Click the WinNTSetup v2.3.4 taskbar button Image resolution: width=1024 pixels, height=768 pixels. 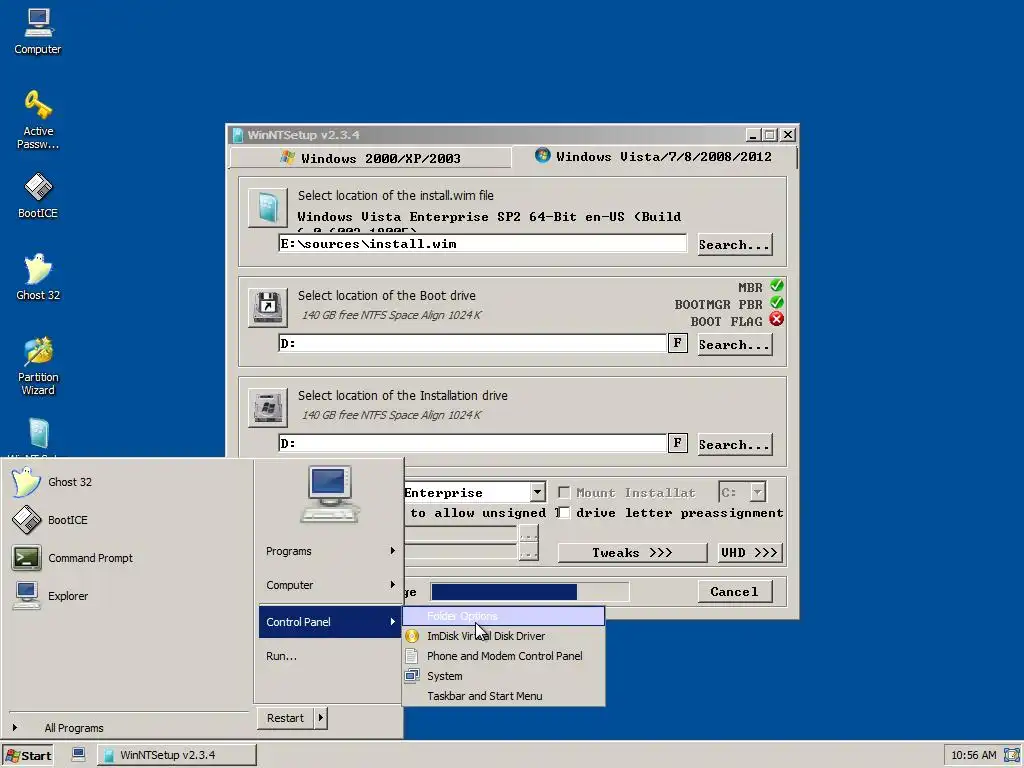click(x=176, y=755)
